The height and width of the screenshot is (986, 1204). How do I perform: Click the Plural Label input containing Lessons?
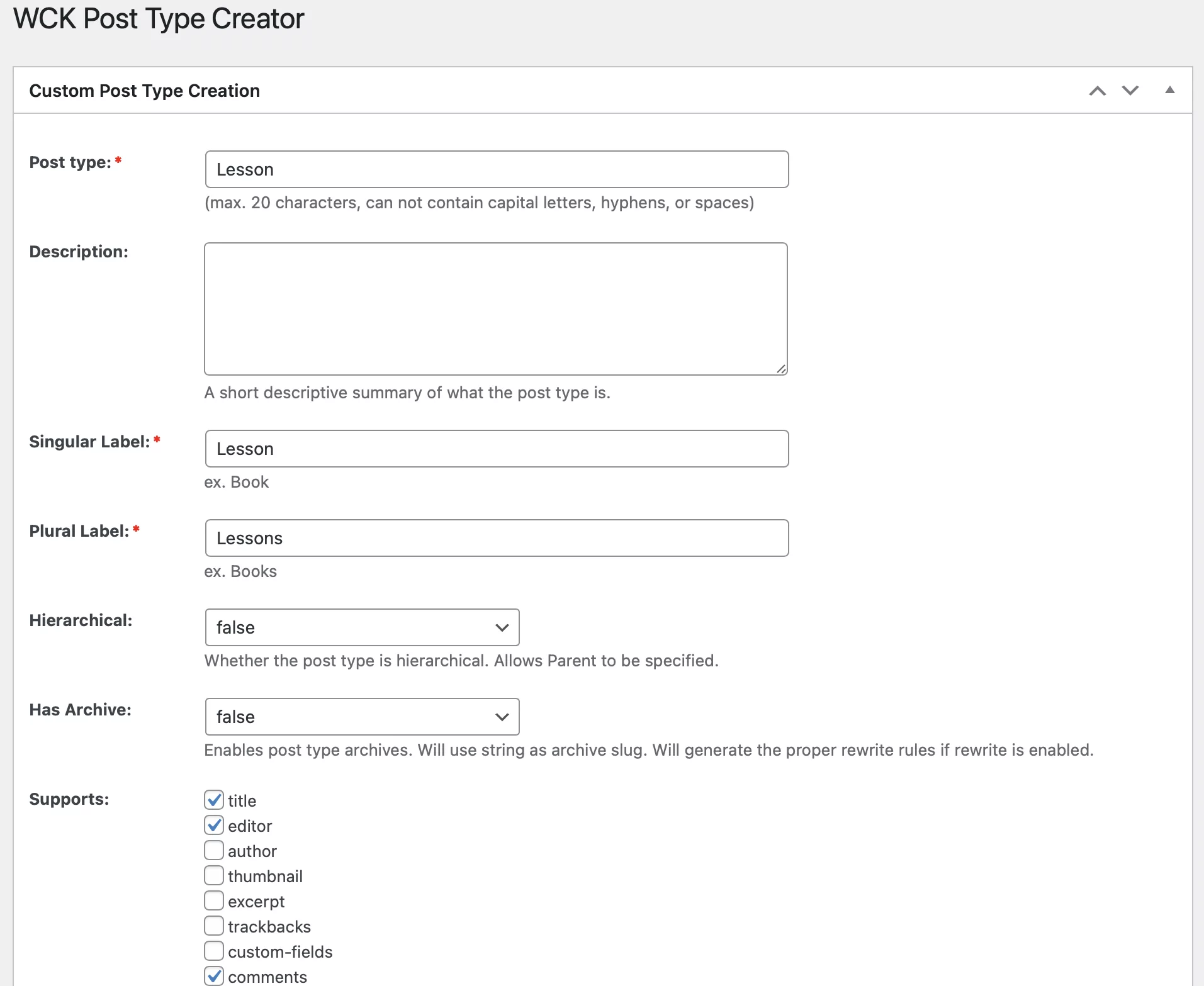click(497, 538)
